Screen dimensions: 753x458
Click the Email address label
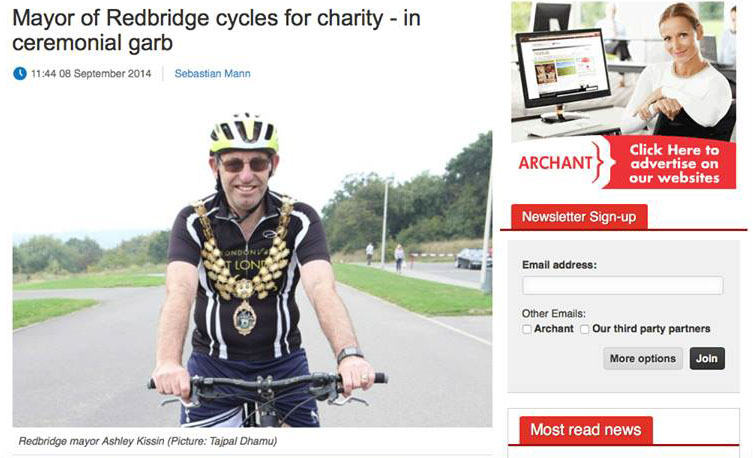tap(559, 265)
